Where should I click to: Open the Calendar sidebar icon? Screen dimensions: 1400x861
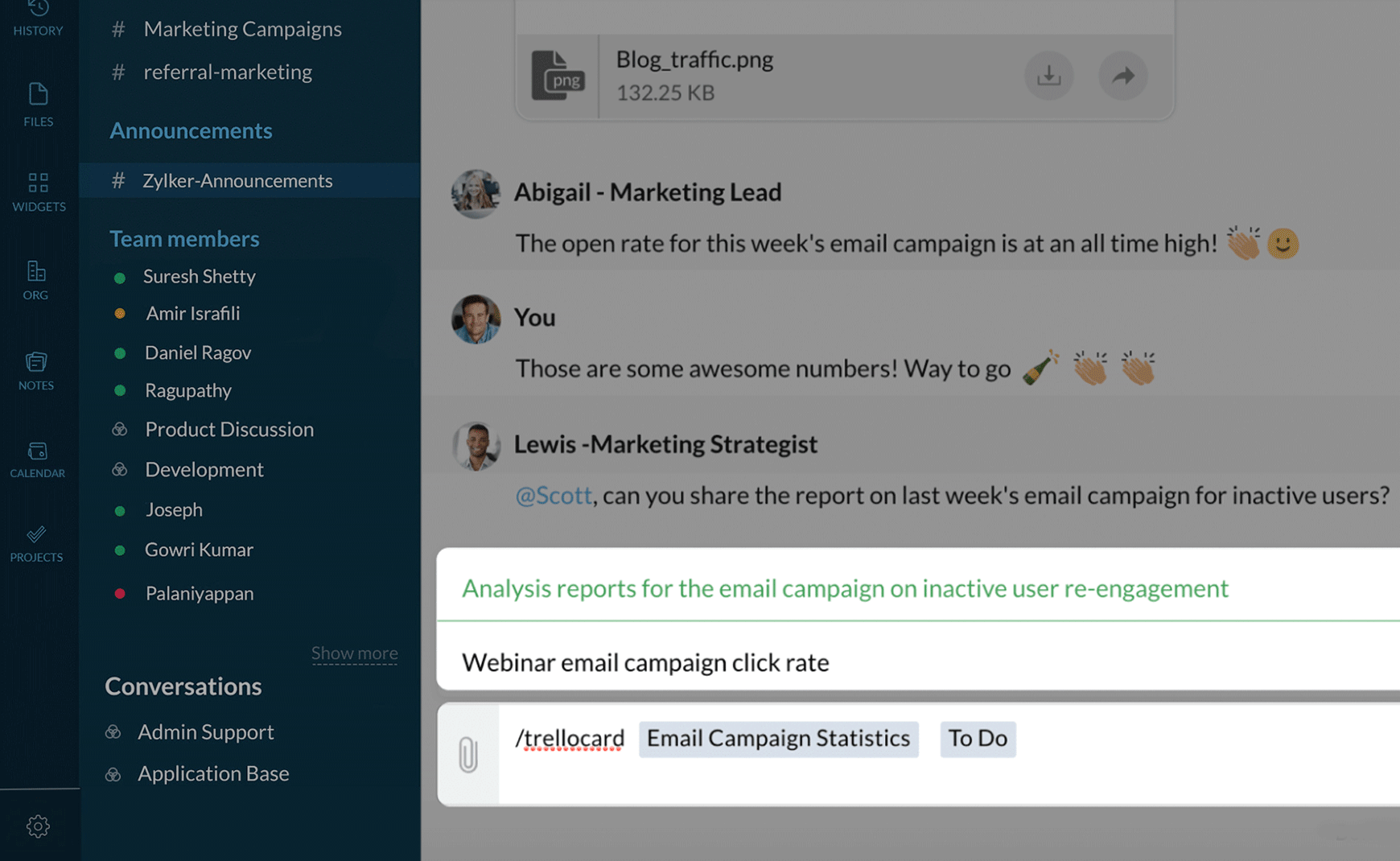[37, 459]
